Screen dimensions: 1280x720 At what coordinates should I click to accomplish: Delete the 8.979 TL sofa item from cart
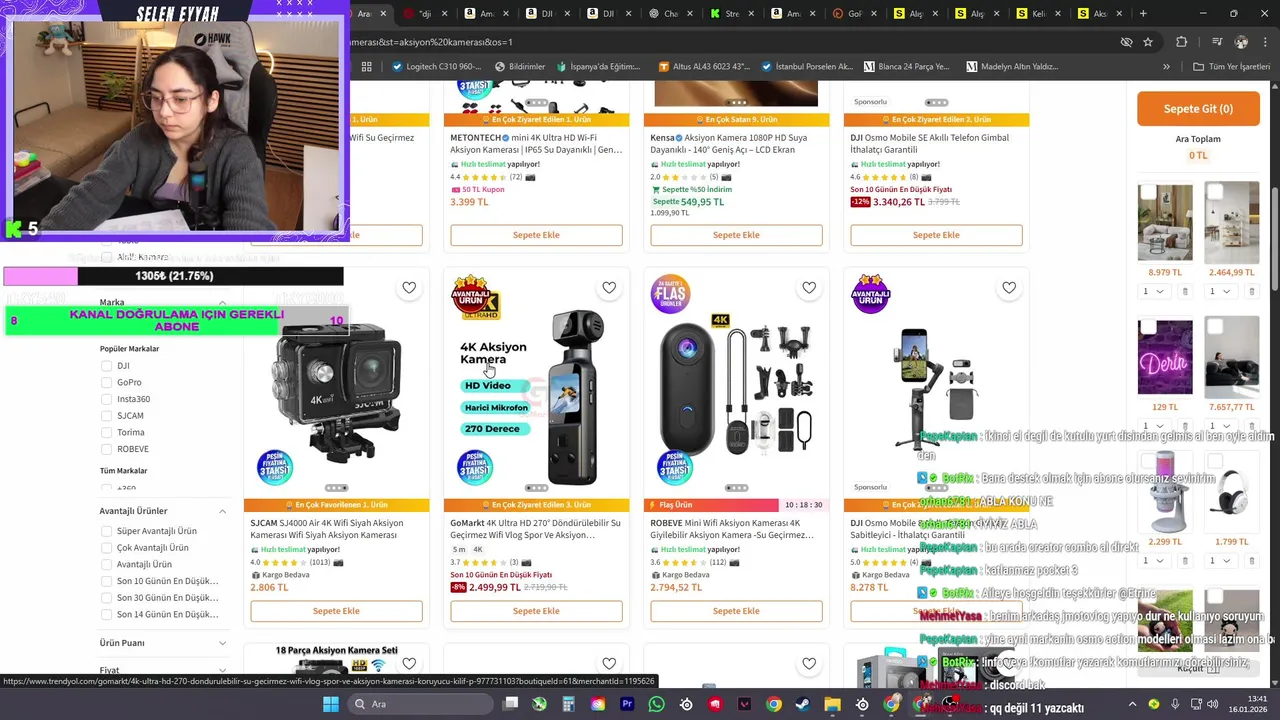point(1185,292)
